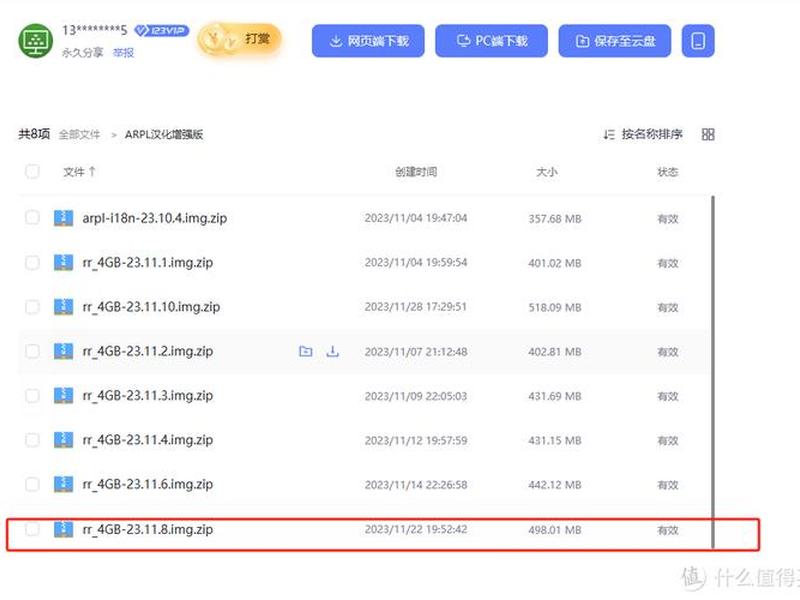Check the box for rr_4GB-23.11.6.img.zip
Screen dimensions: 800x600
click(32, 484)
